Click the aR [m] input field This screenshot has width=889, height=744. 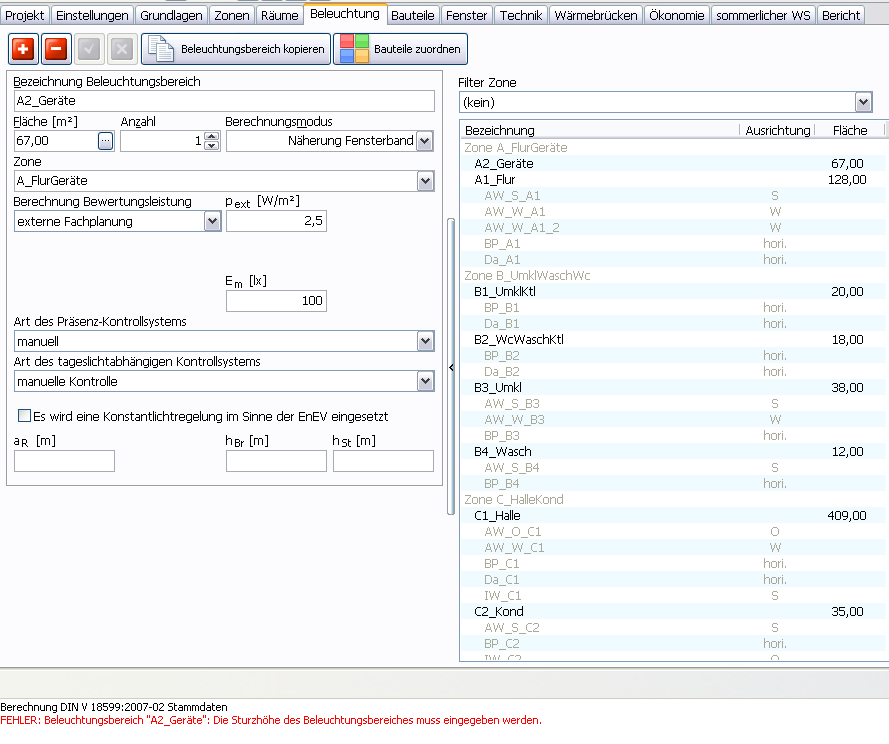tap(64, 461)
